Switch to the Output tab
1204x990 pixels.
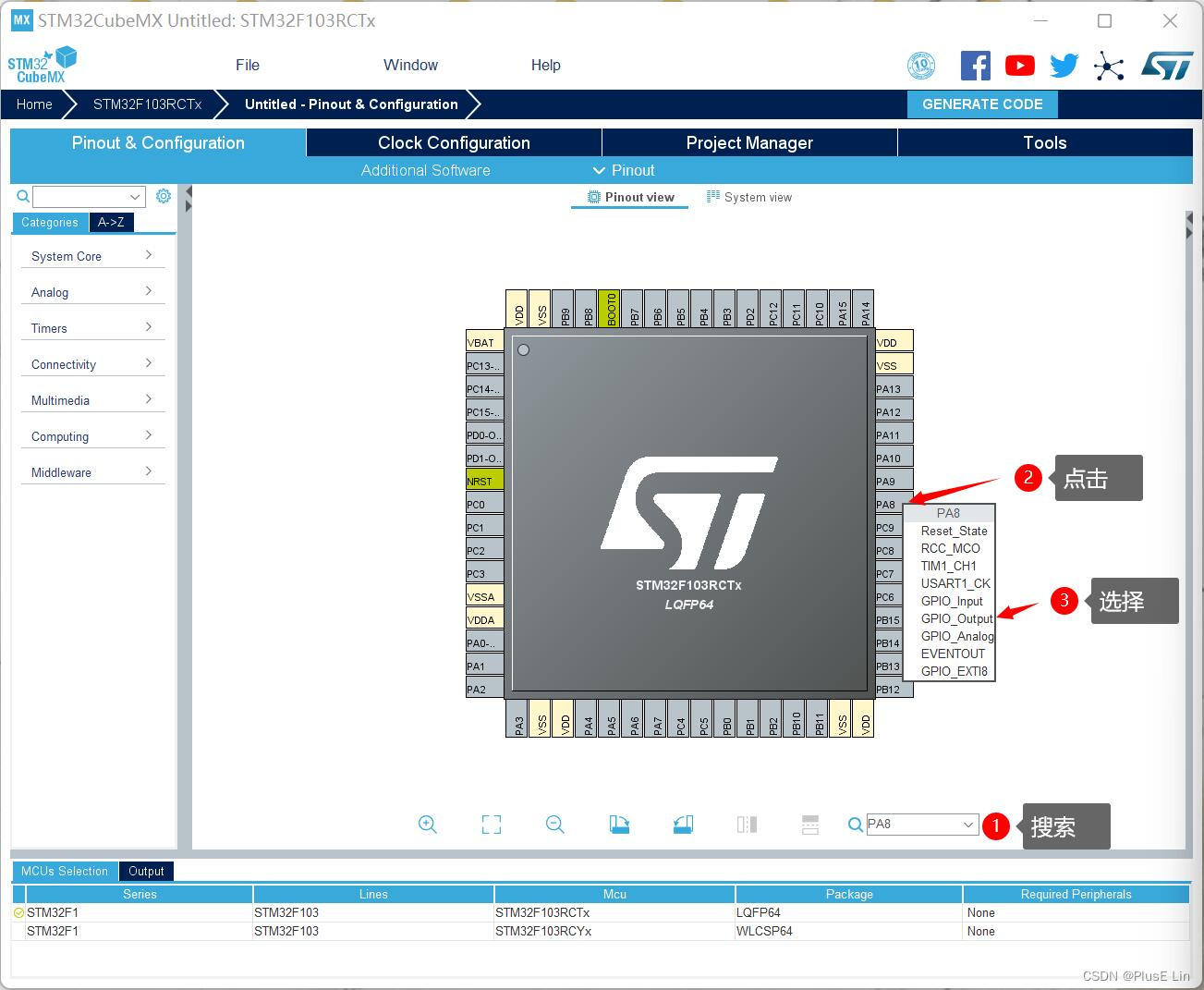146,871
